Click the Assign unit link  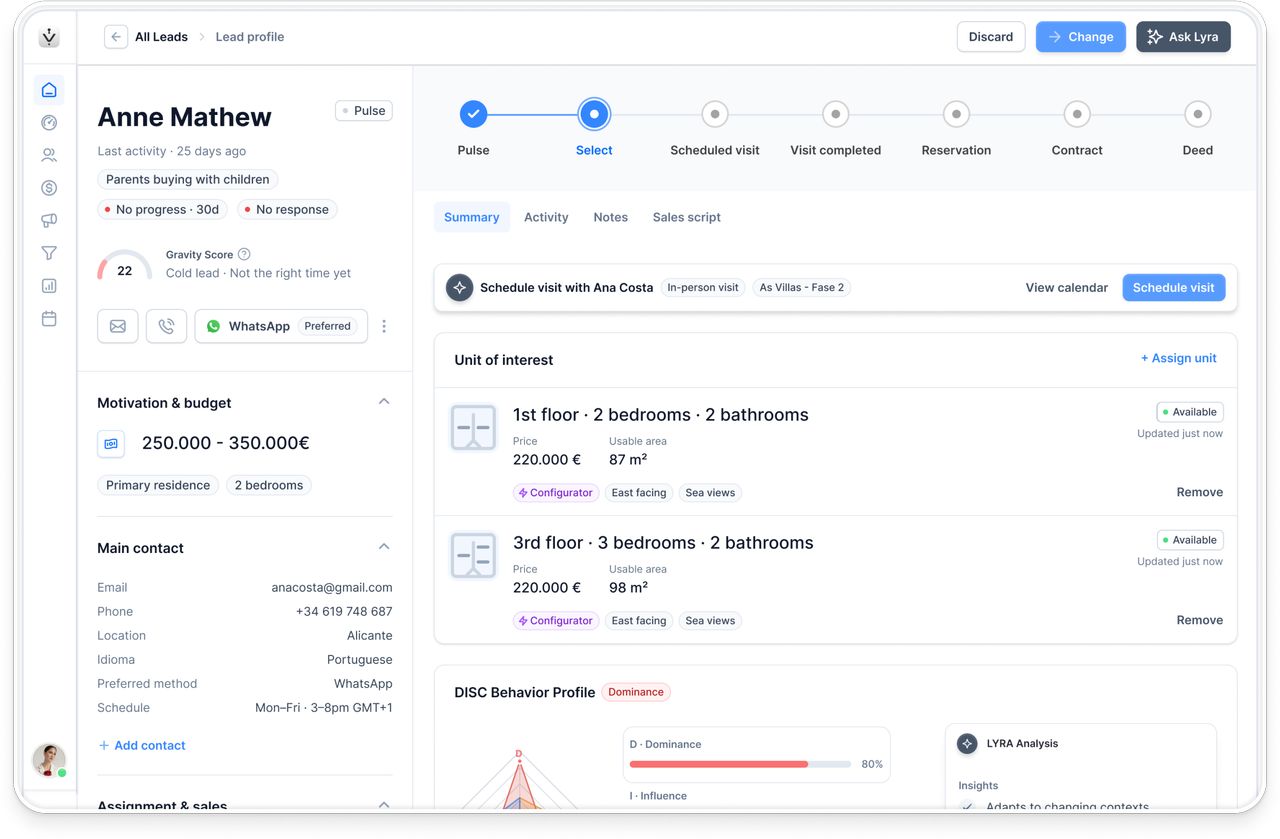1179,358
